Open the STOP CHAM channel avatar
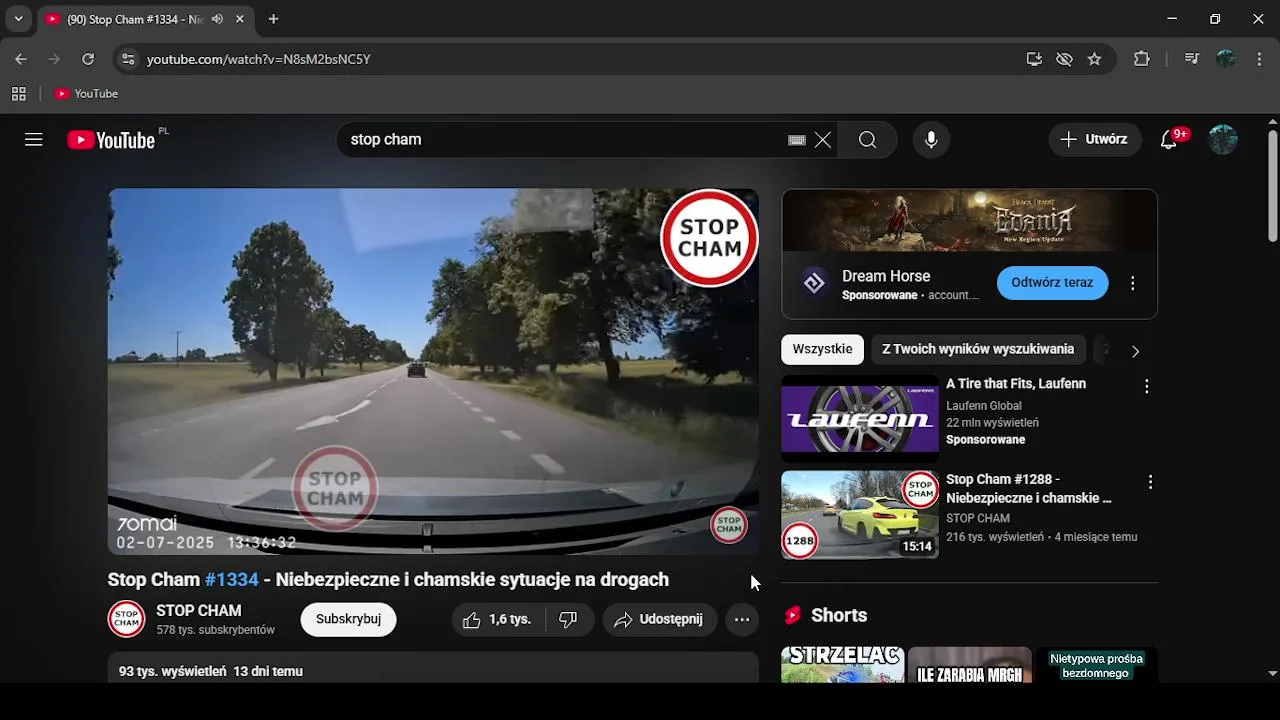The image size is (1280, 720). [127, 619]
